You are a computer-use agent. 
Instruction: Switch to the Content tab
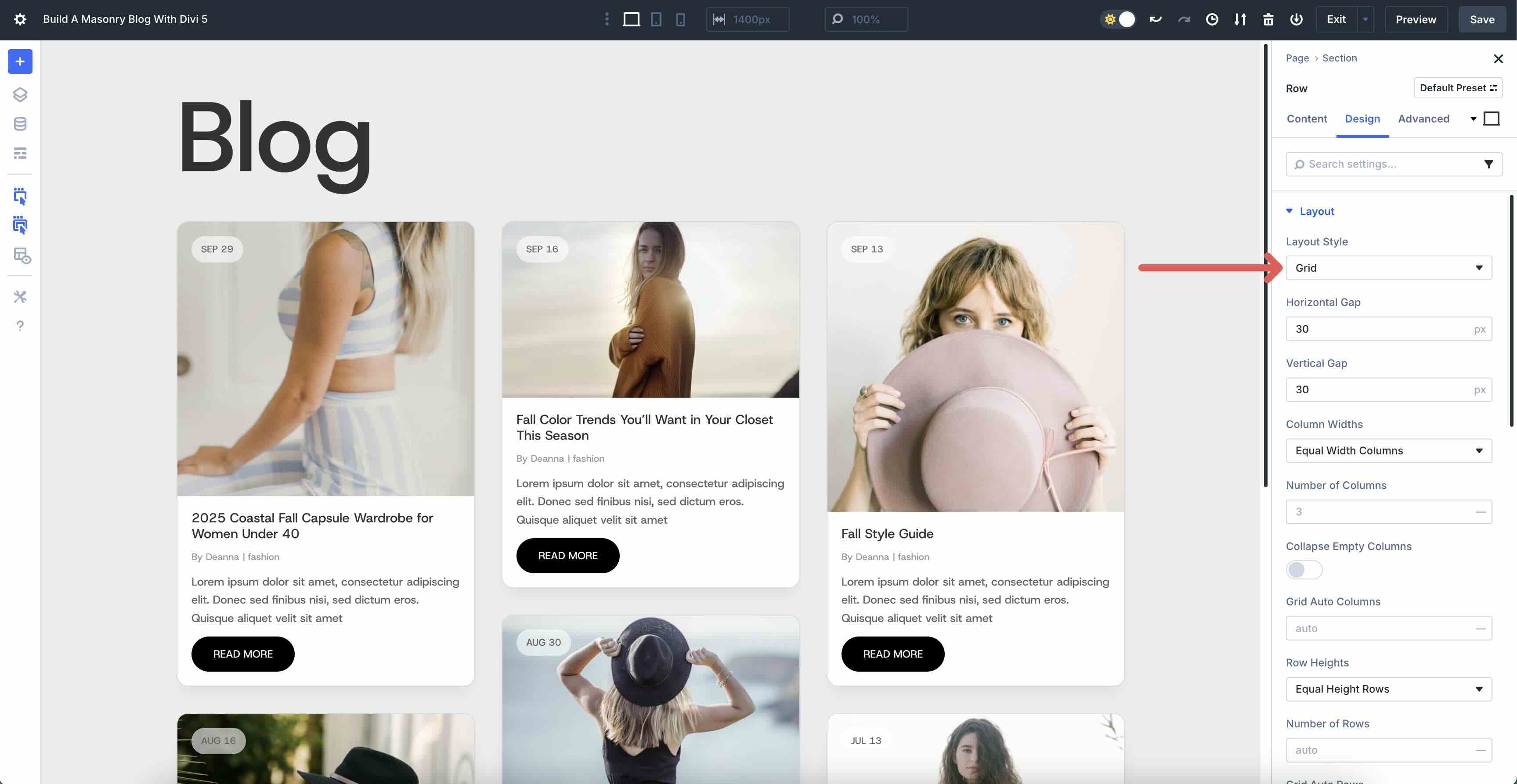pyautogui.click(x=1307, y=119)
